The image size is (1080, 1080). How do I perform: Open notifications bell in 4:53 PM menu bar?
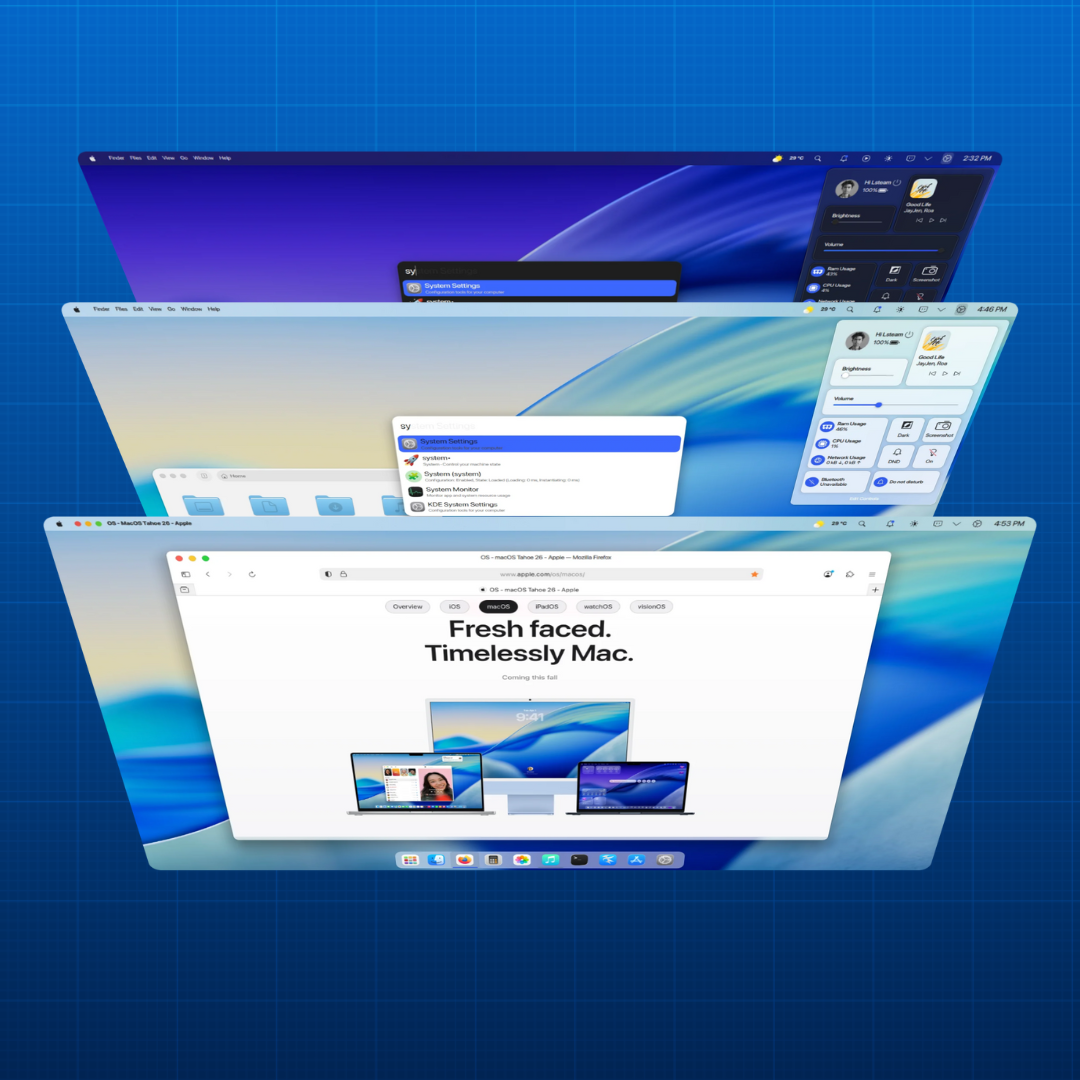click(890, 524)
